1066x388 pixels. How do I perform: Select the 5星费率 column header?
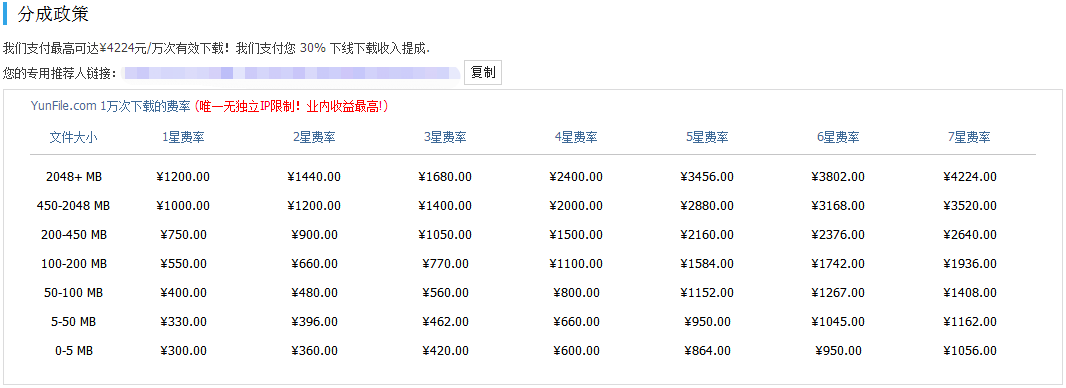707,137
